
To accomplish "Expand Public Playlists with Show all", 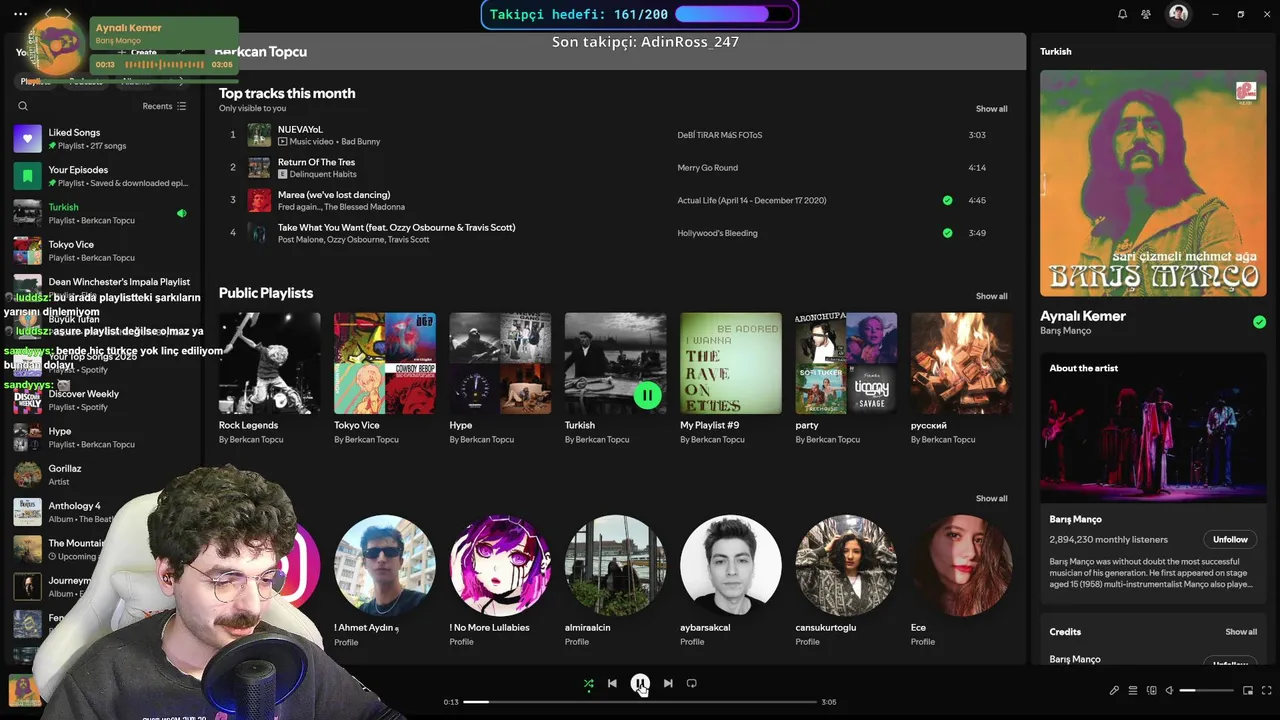I will pos(991,296).
